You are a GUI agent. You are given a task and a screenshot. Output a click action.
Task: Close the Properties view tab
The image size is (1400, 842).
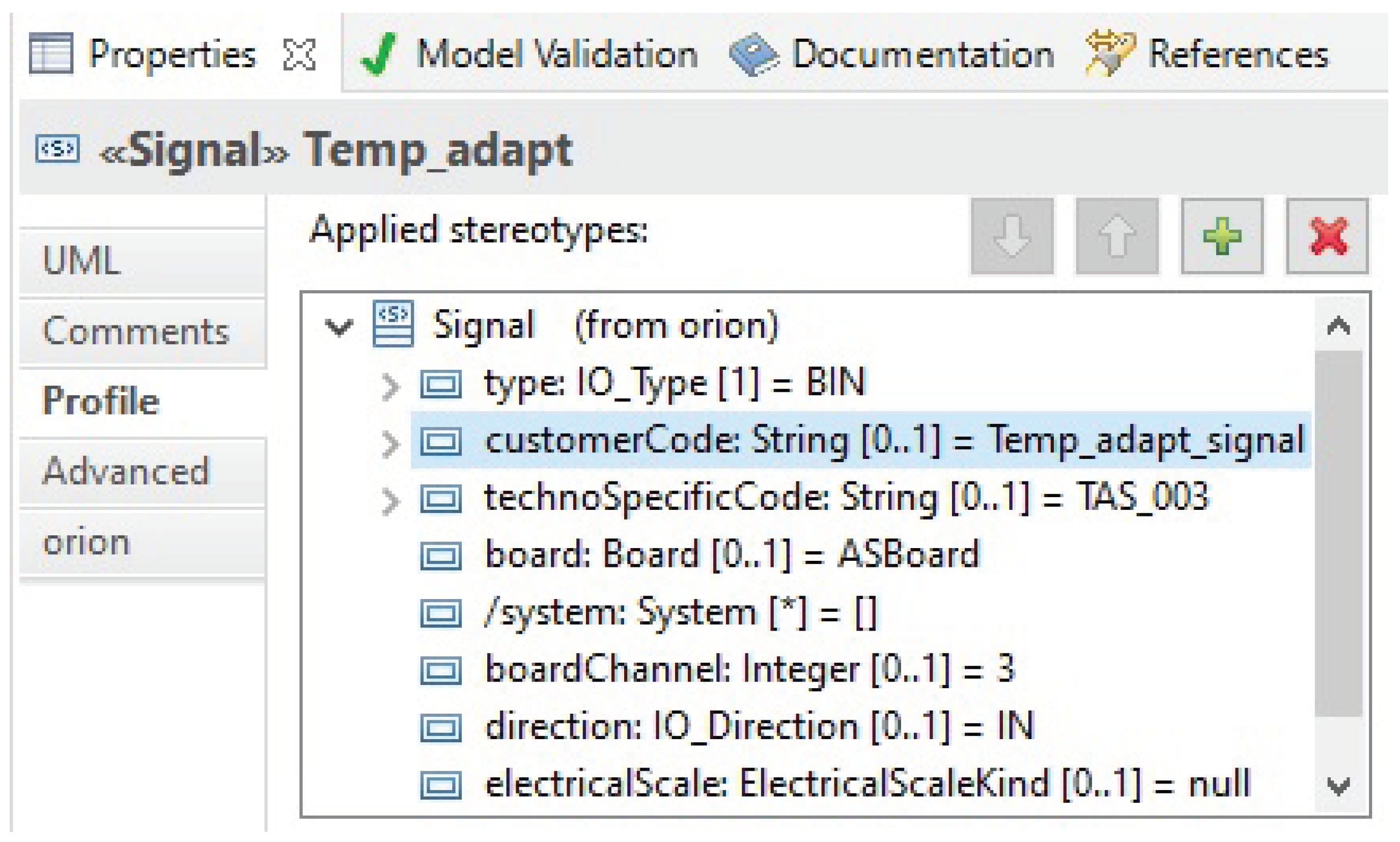[299, 55]
